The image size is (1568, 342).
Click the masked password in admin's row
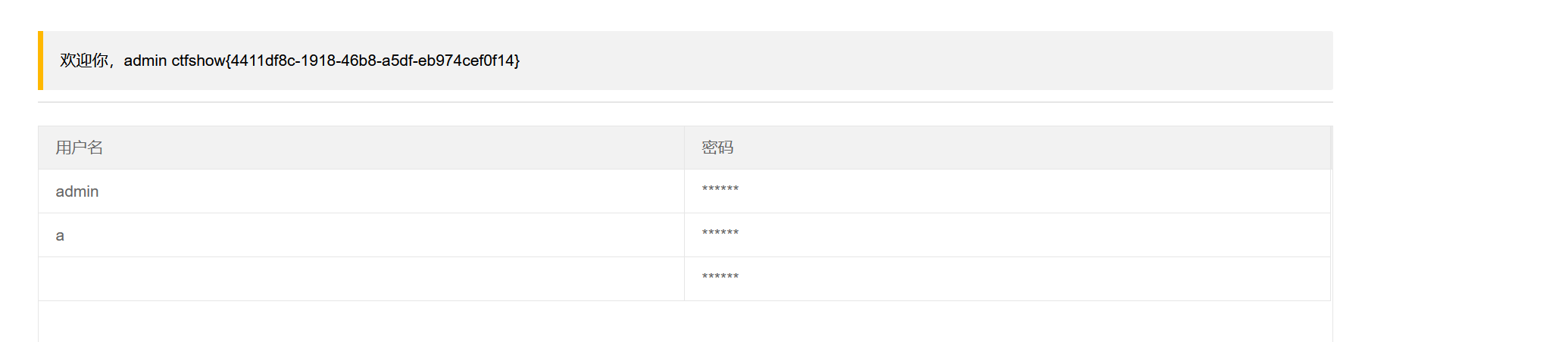[720, 189]
